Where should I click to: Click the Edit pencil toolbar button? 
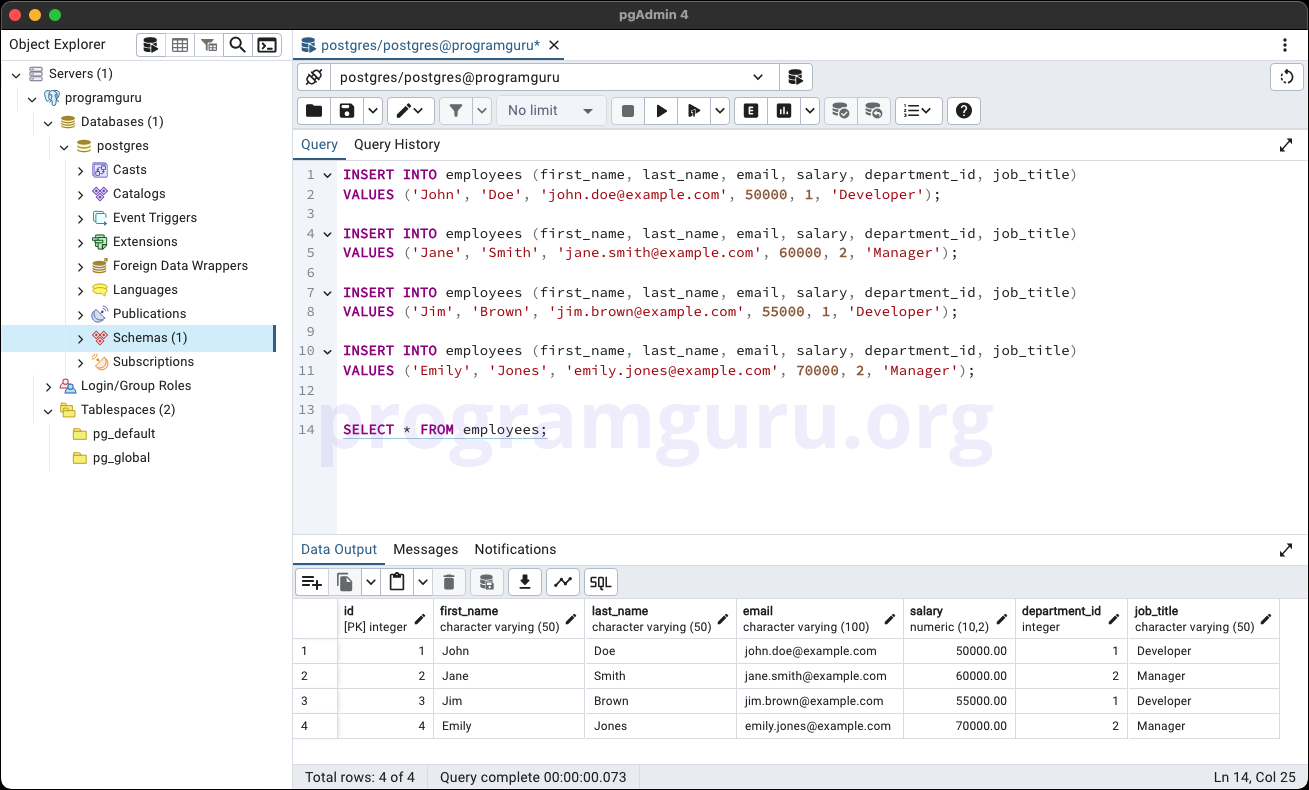[x=411, y=111]
